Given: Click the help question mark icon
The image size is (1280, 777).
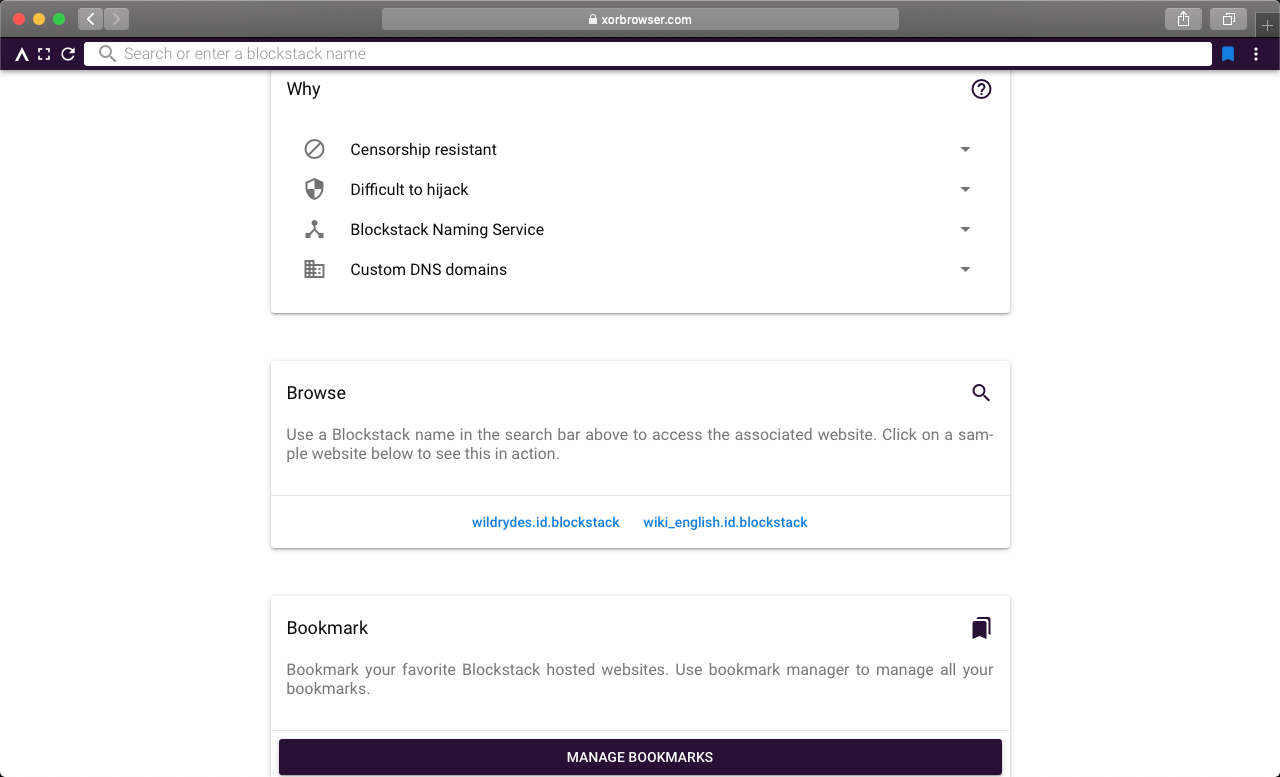Looking at the screenshot, I should pos(981,89).
